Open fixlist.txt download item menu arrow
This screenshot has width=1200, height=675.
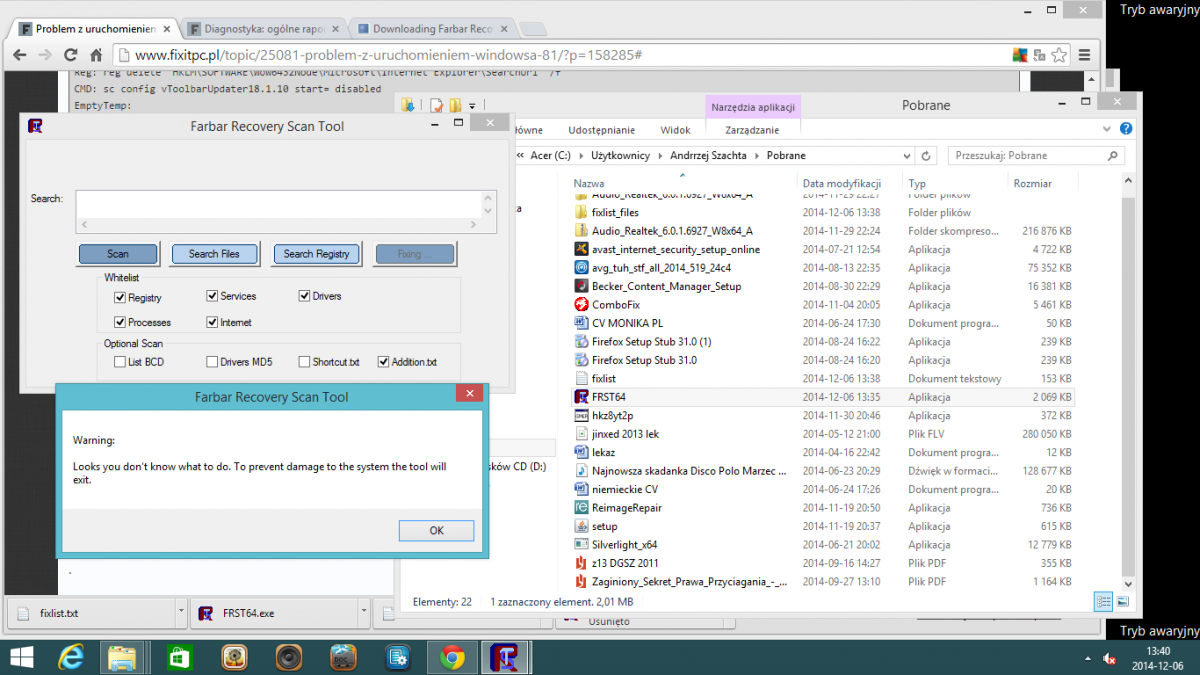(x=180, y=612)
